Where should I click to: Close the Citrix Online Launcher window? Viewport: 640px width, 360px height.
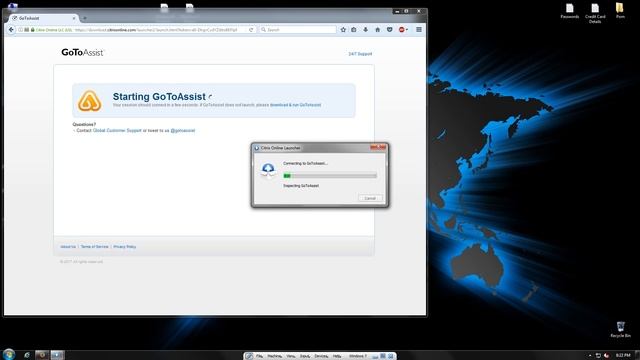(378, 147)
